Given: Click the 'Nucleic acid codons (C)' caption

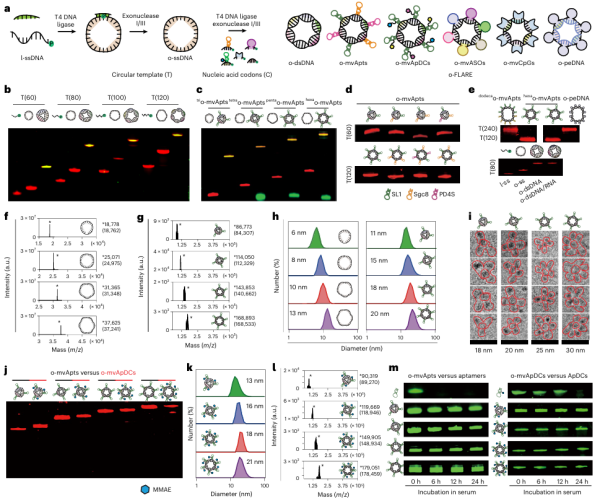Looking at the screenshot, I should coord(237,75).
